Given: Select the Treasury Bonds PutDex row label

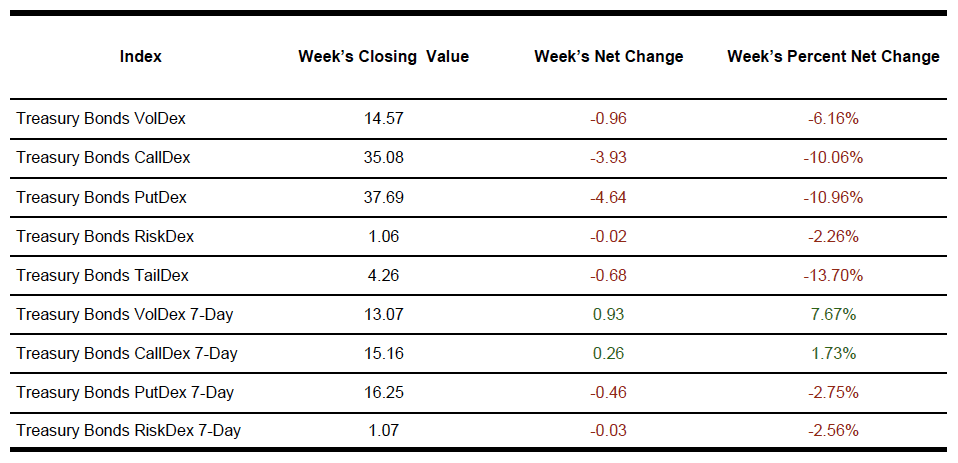Looking at the screenshot, I should pyautogui.click(x=101, y=197).
